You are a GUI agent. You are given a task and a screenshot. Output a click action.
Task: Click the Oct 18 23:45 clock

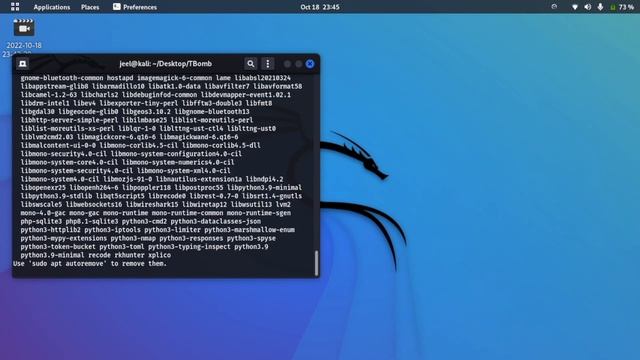tap(320, 7)
